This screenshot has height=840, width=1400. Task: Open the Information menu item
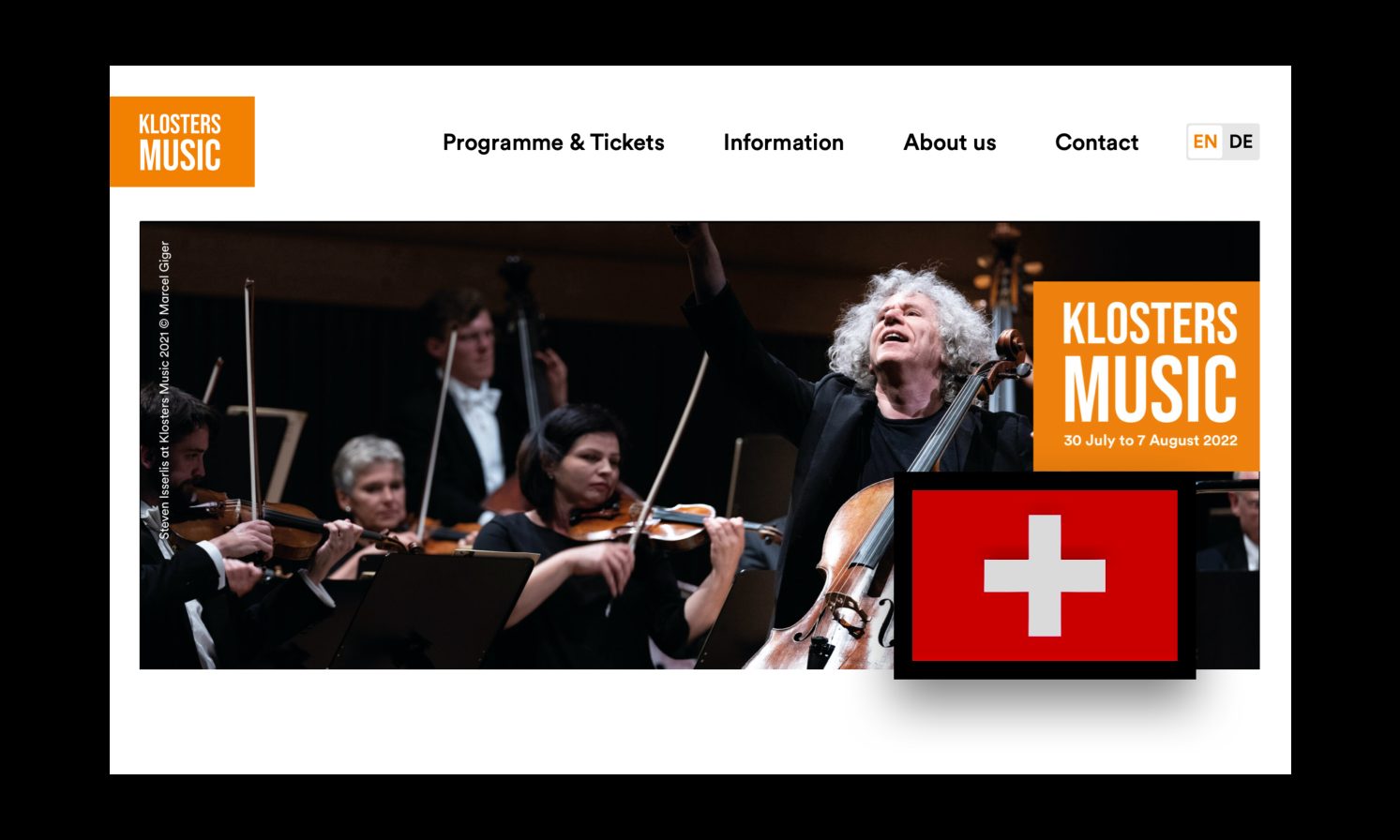(783, 142)
